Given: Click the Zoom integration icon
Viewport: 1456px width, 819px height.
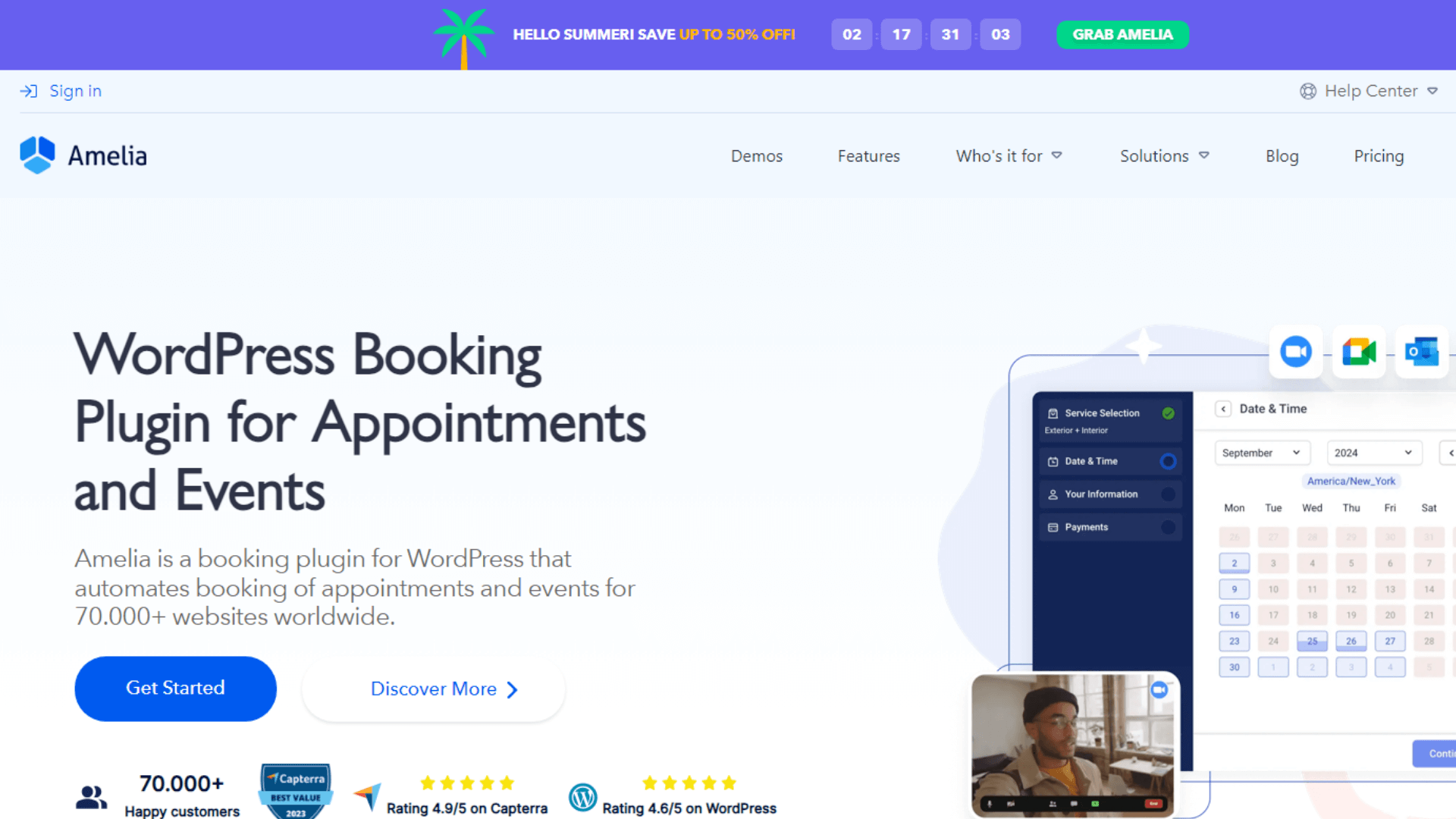Looking at the screenshot, I should 1296,352.
